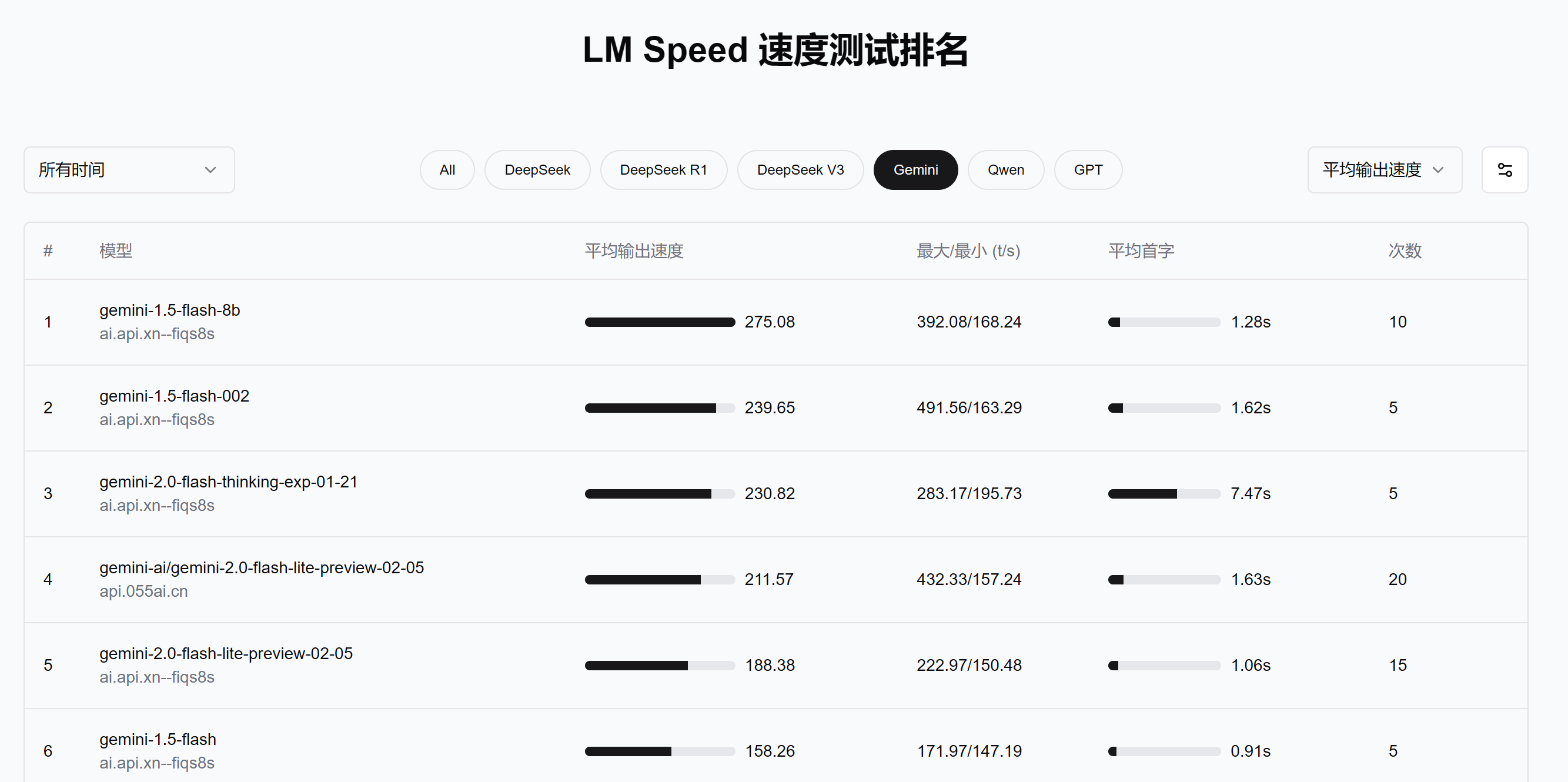The image size is (1568, 782).
Task: Click the 222.97/150.48 max/min value
Action: (969, 665)
